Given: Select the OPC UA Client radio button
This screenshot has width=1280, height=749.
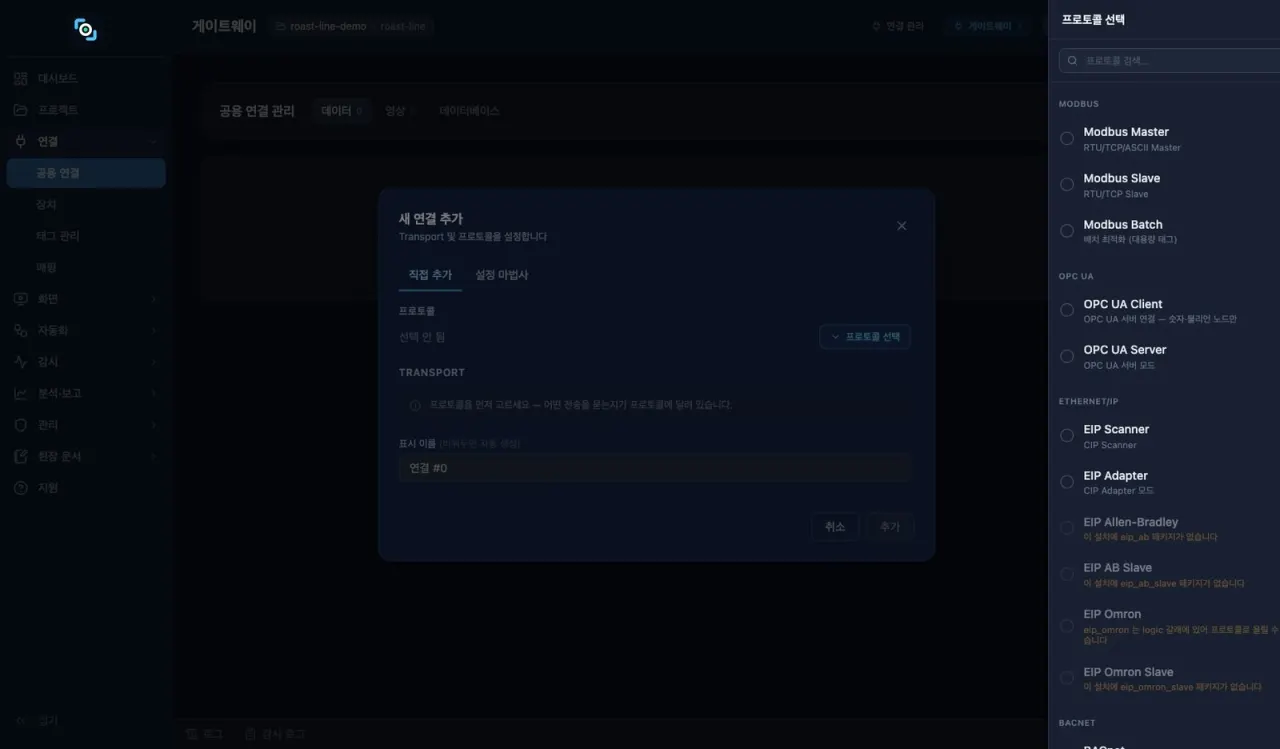Looking at the screenshot, I should click(1067, 310).
